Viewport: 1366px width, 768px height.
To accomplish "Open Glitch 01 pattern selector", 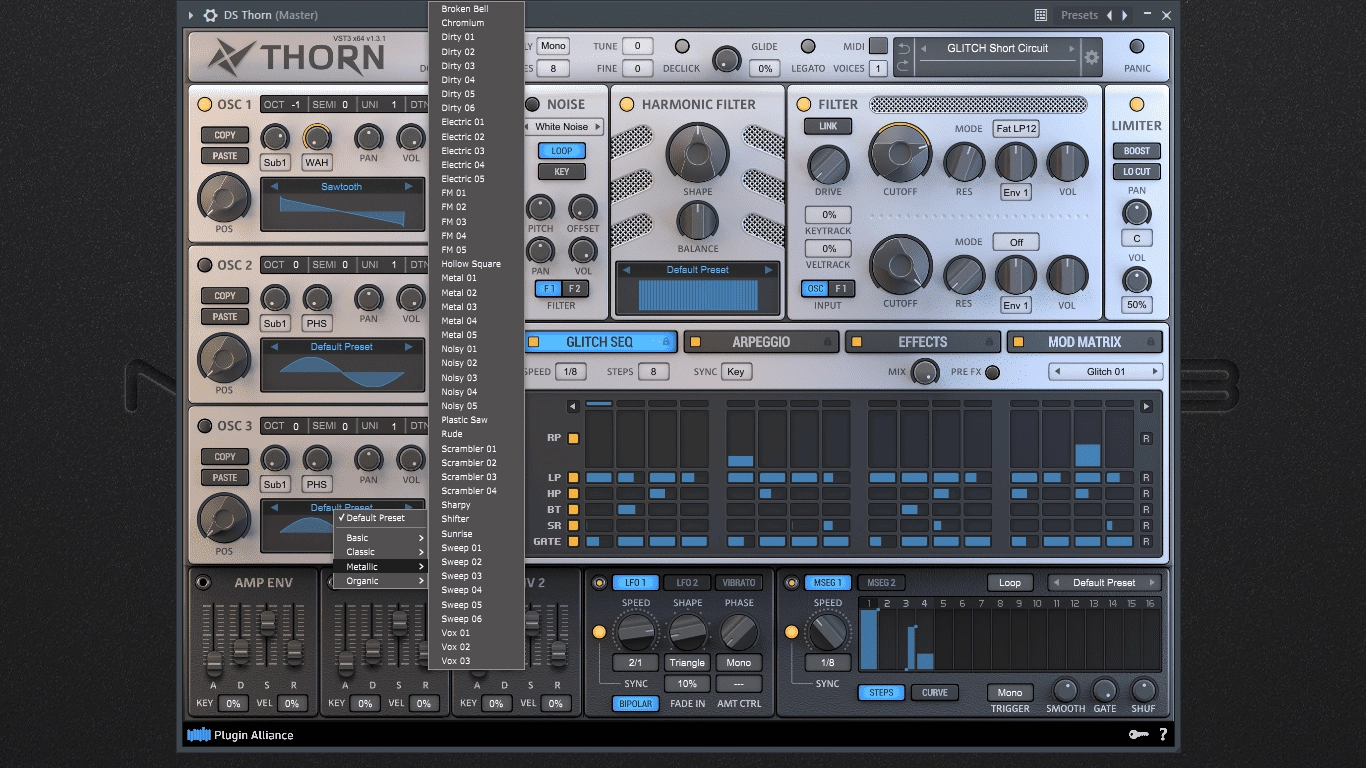I will (1106, 372).
